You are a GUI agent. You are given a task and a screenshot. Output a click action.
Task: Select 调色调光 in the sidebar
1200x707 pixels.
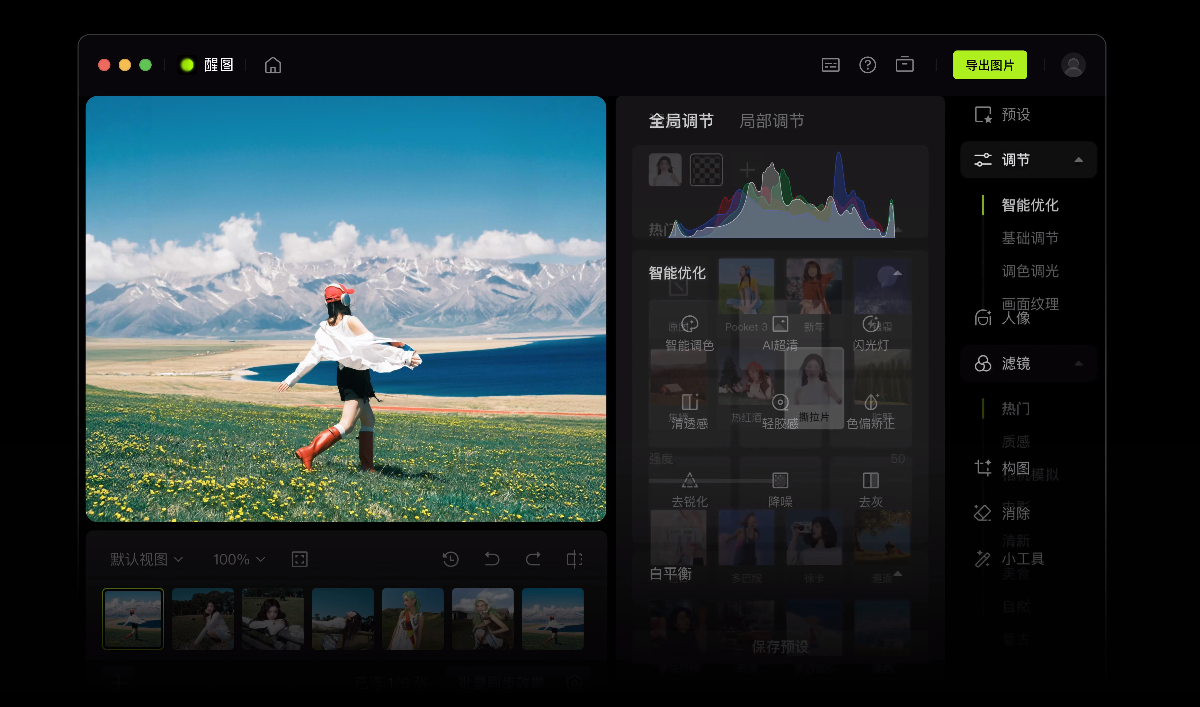pyautogui.click(x=1030, y=271)
